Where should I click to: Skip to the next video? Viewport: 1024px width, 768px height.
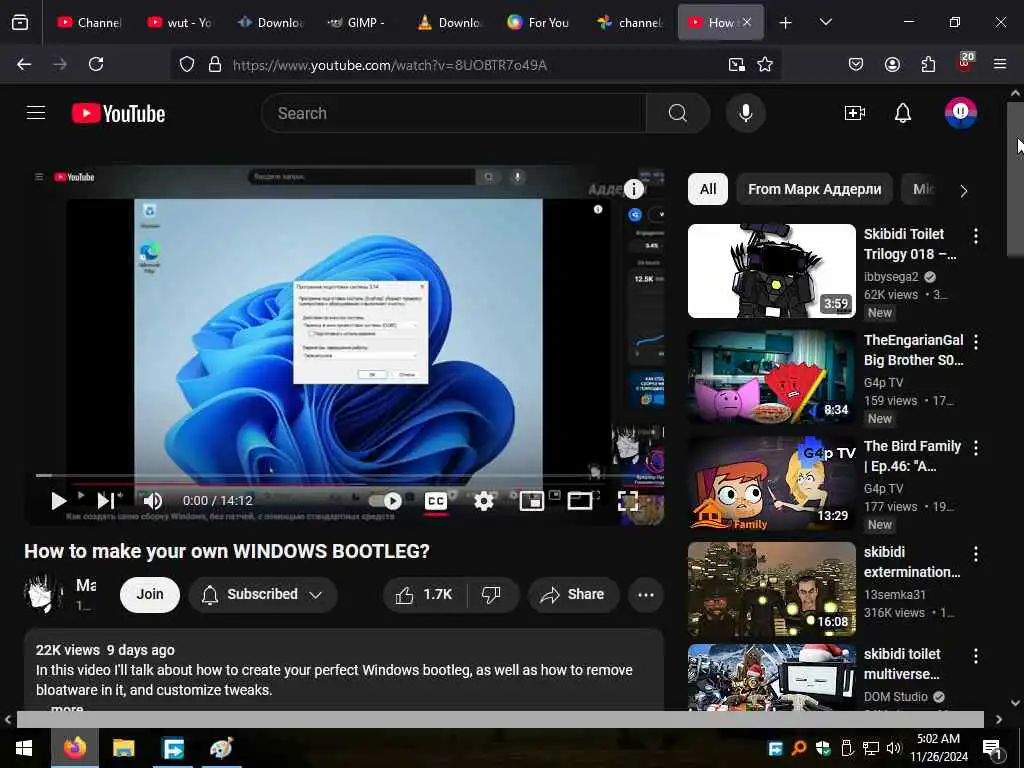point(106,501)
